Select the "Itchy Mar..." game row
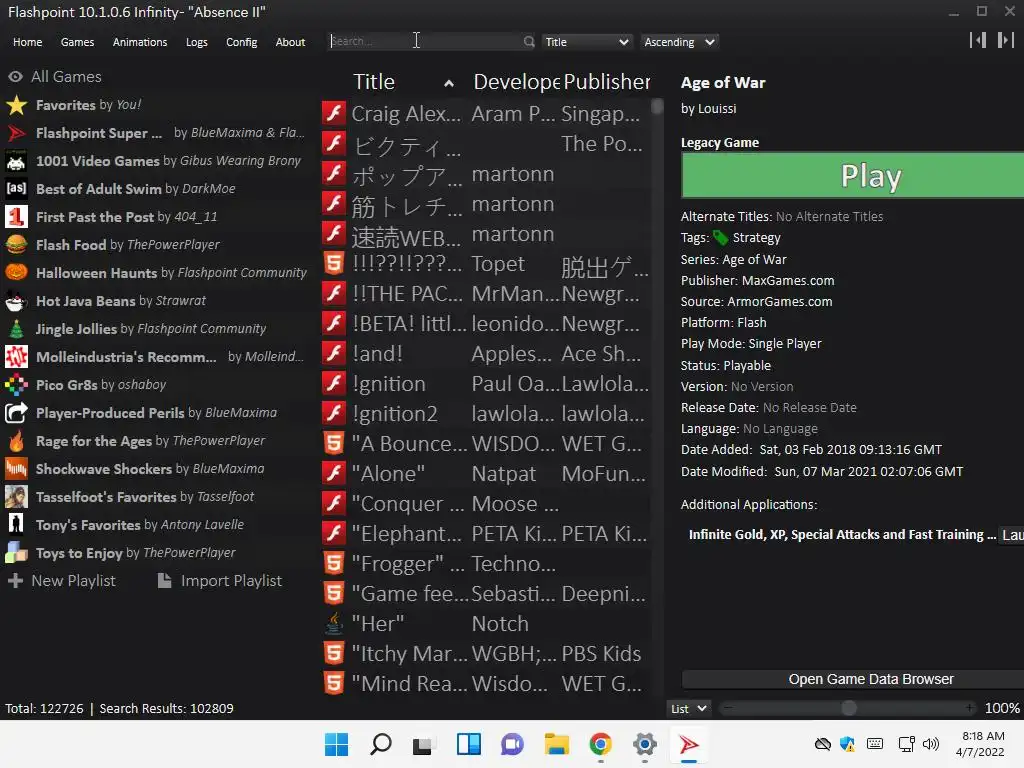The width and height of the screenshot is (1024, 768). [x=486, y=654]
